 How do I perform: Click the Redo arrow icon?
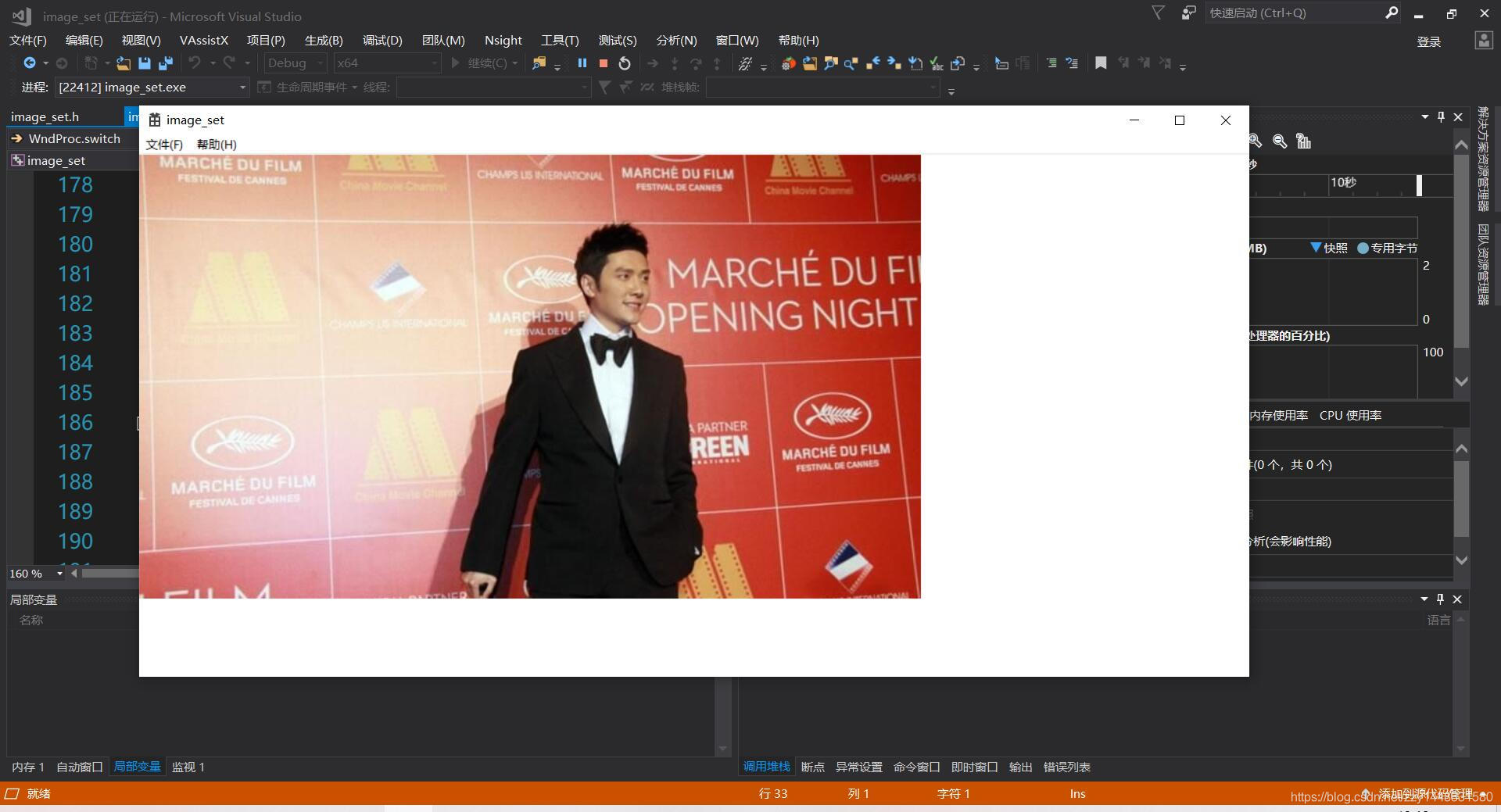pos(229,63)
